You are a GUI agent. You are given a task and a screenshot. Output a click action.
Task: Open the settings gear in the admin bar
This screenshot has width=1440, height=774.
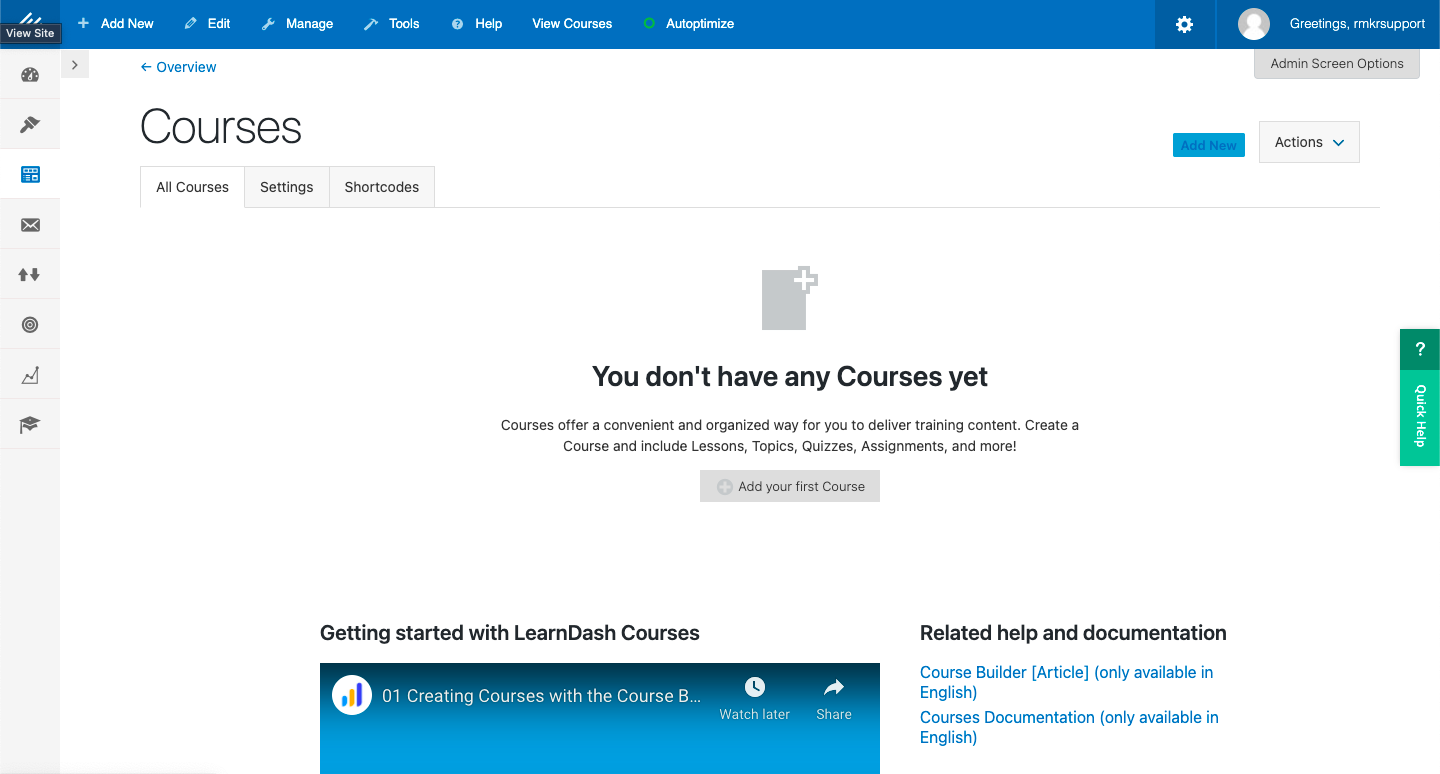point(1184,24)
